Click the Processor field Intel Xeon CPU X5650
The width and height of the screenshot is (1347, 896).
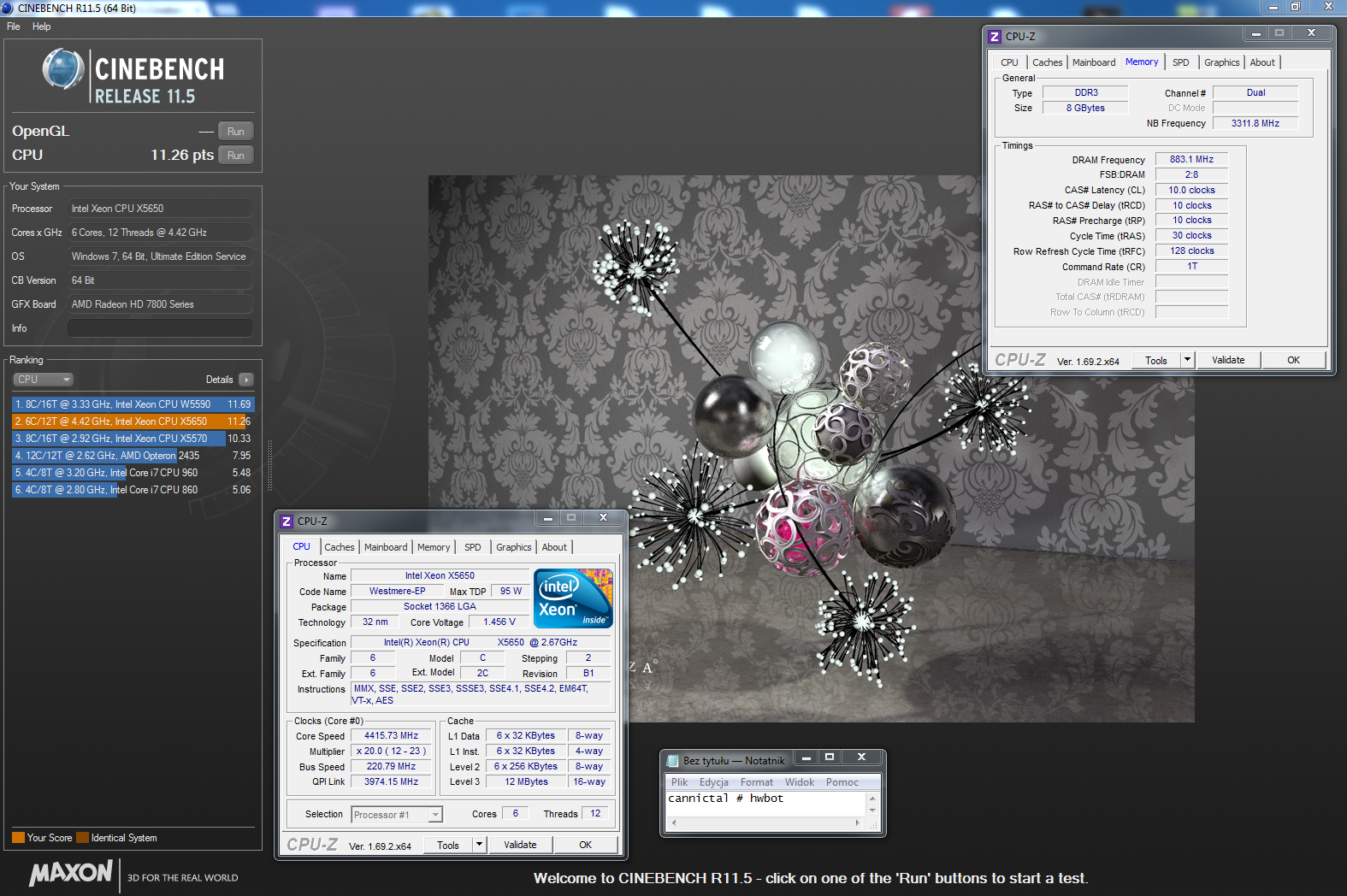160,209
